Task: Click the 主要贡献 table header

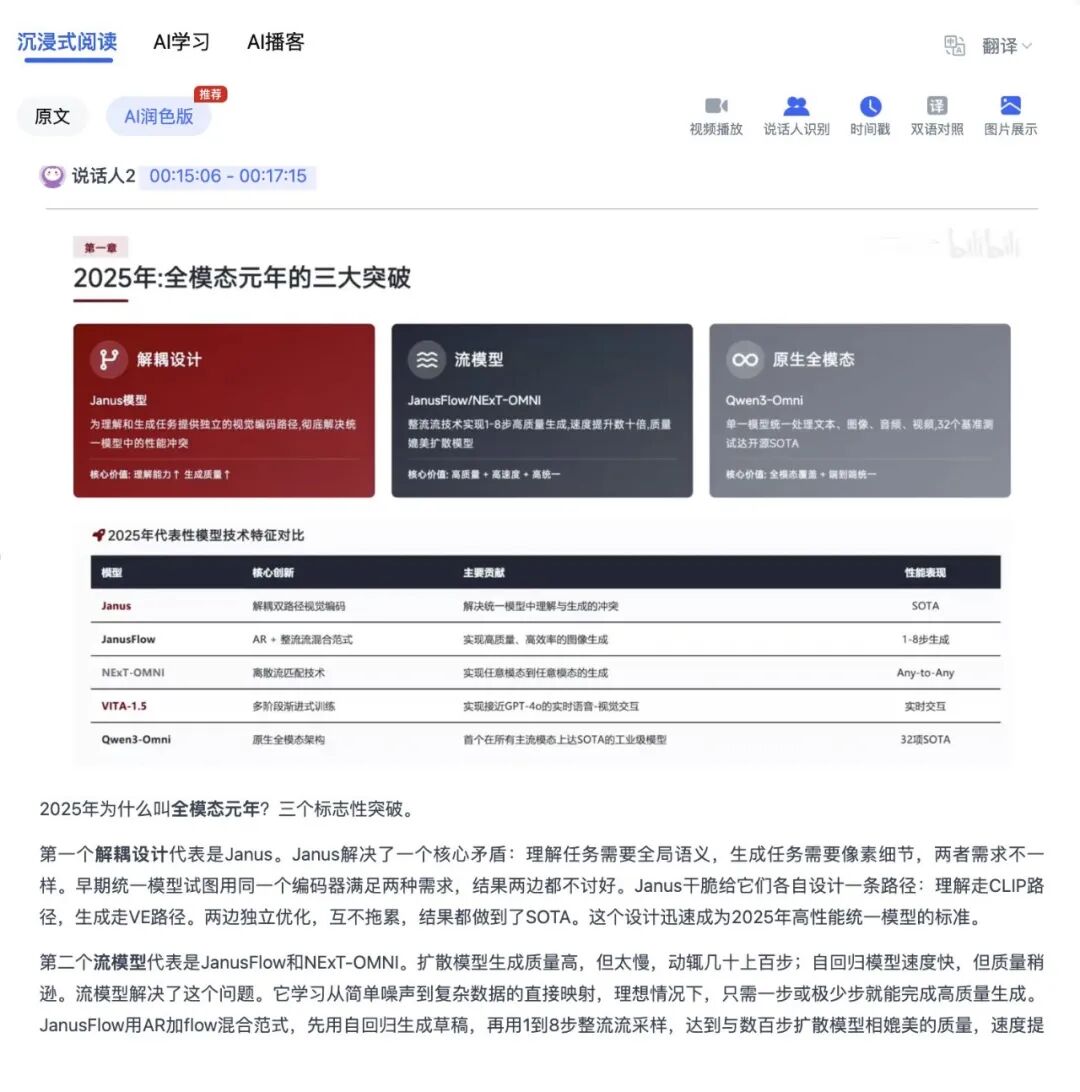Action: (x=484, y=572)
